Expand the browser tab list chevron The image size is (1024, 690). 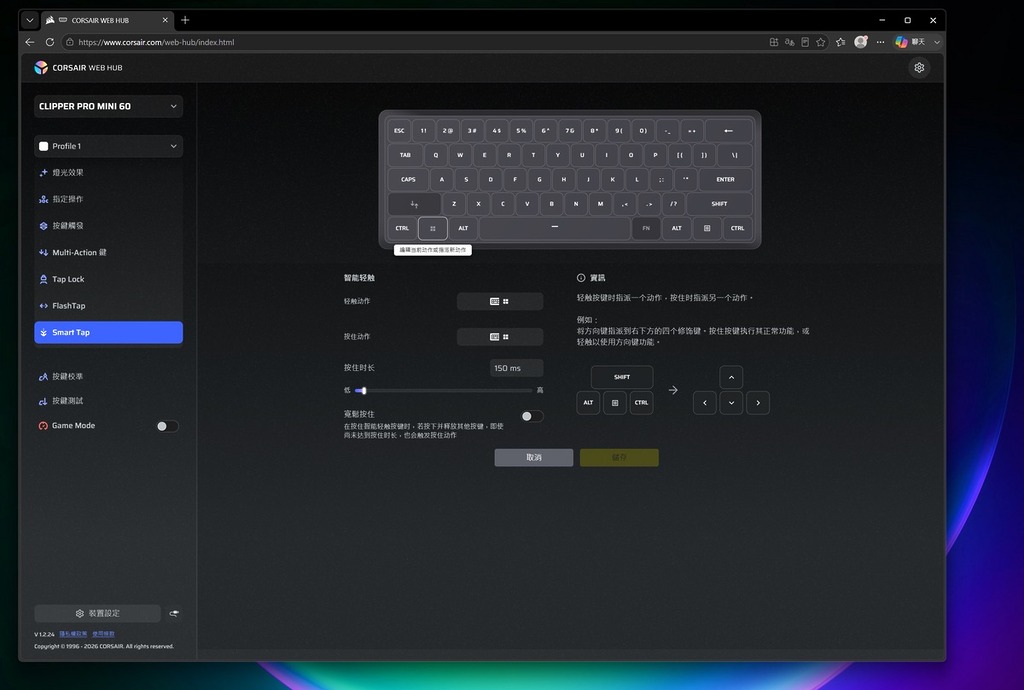pyautogui.click(x=29, y=20)
